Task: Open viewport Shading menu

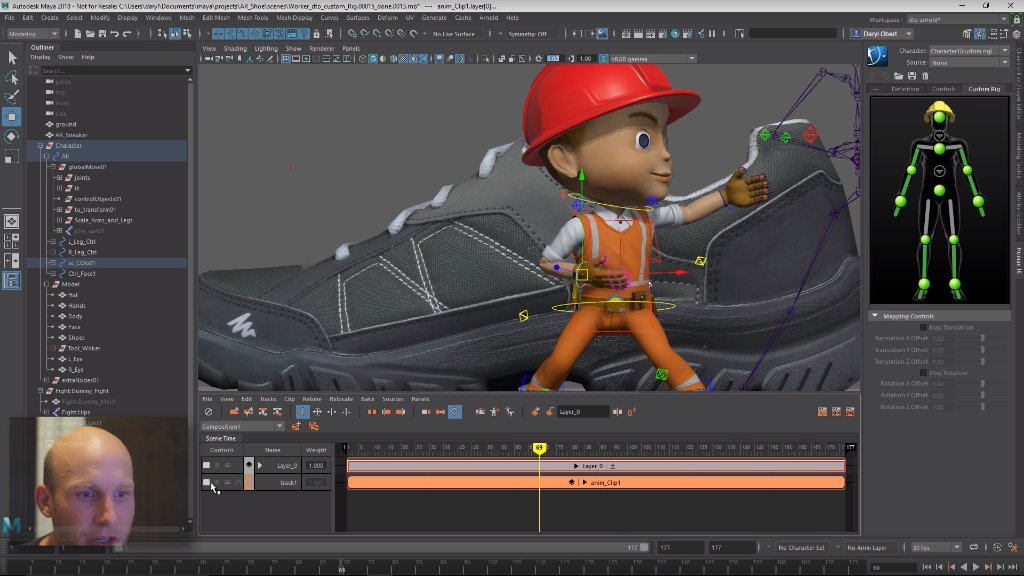Action: pos(235,48)
